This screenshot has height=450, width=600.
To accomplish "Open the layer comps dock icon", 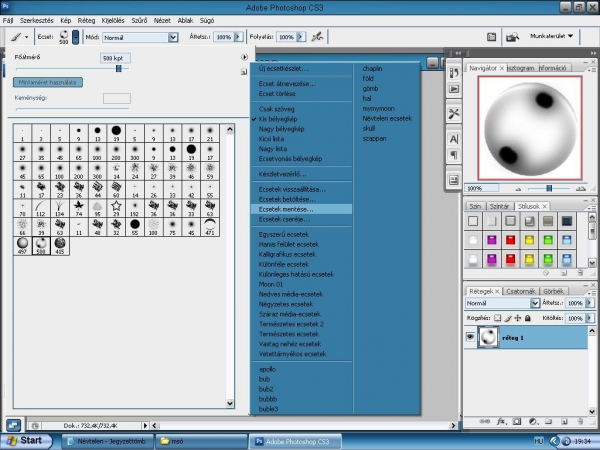I will pos(454,179).
